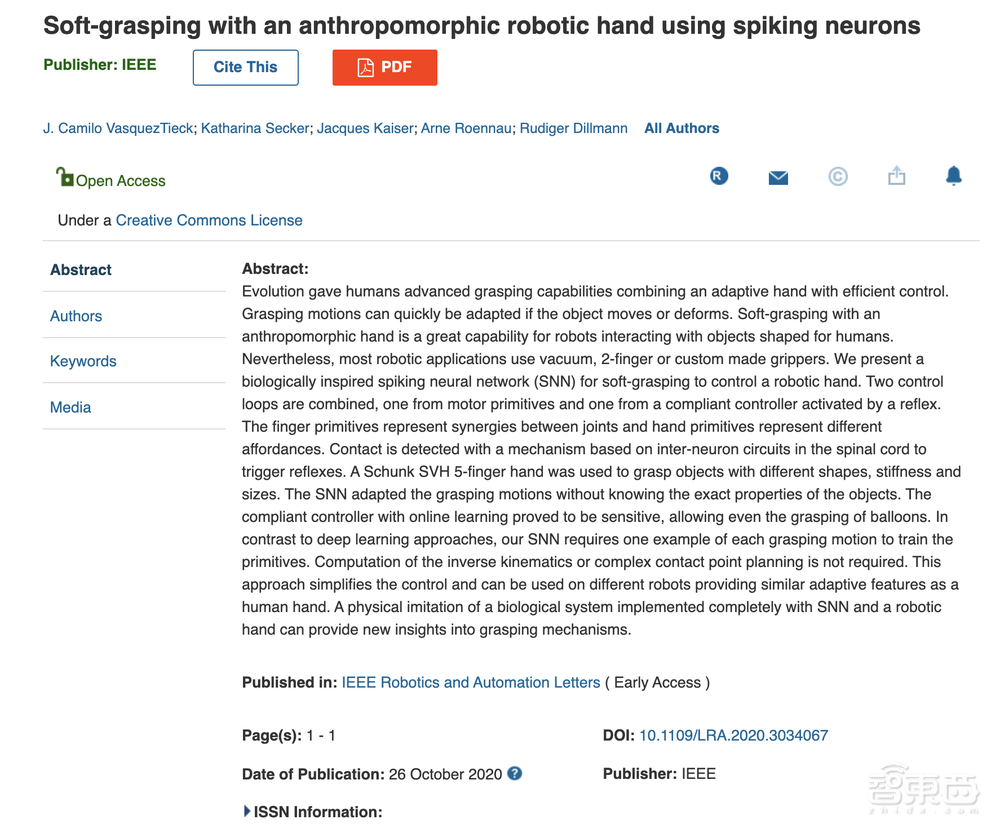This screenshot has width=1000, height=833.
Task: Click the share export icon
Action: (897, 176)
